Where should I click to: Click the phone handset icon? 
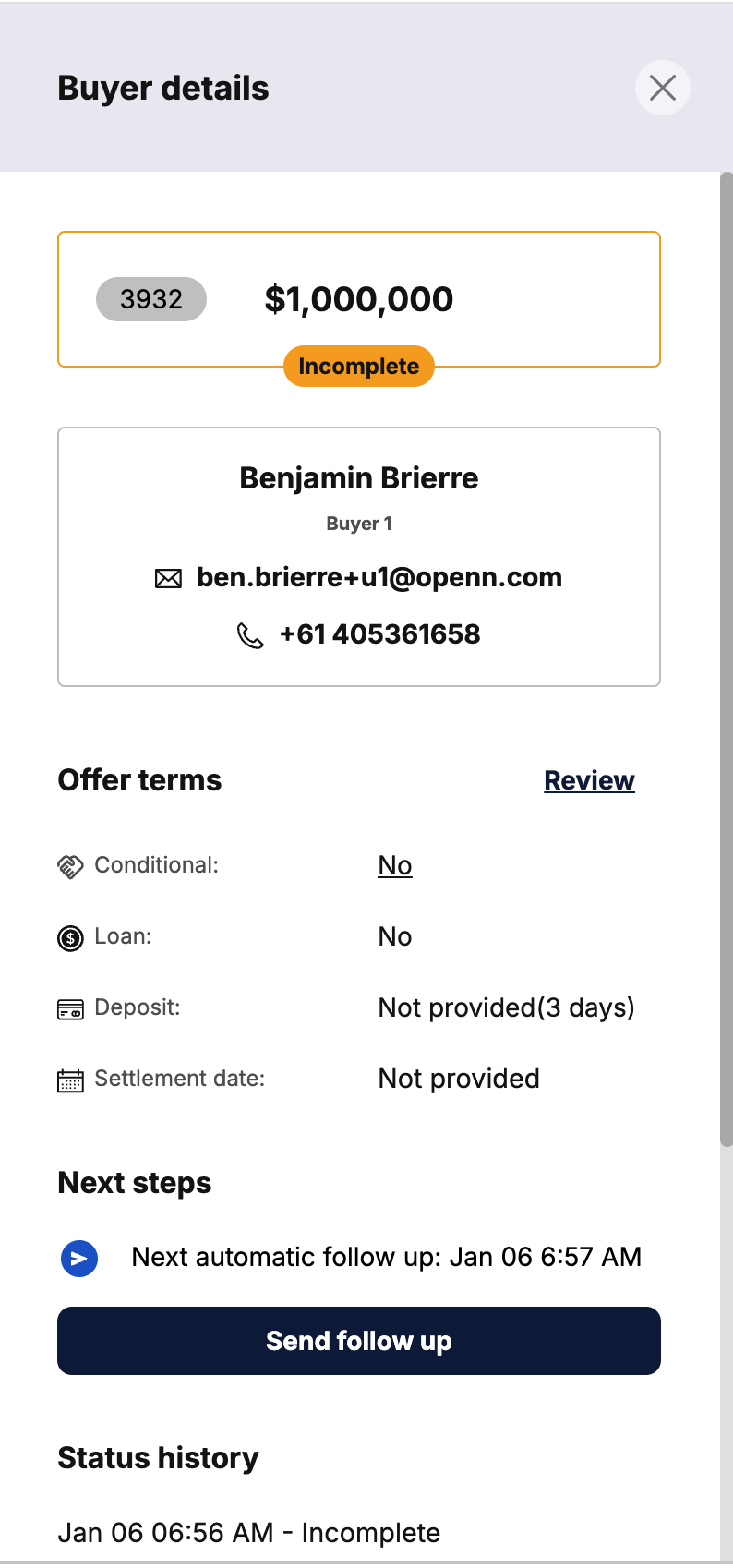click(250, 635)
